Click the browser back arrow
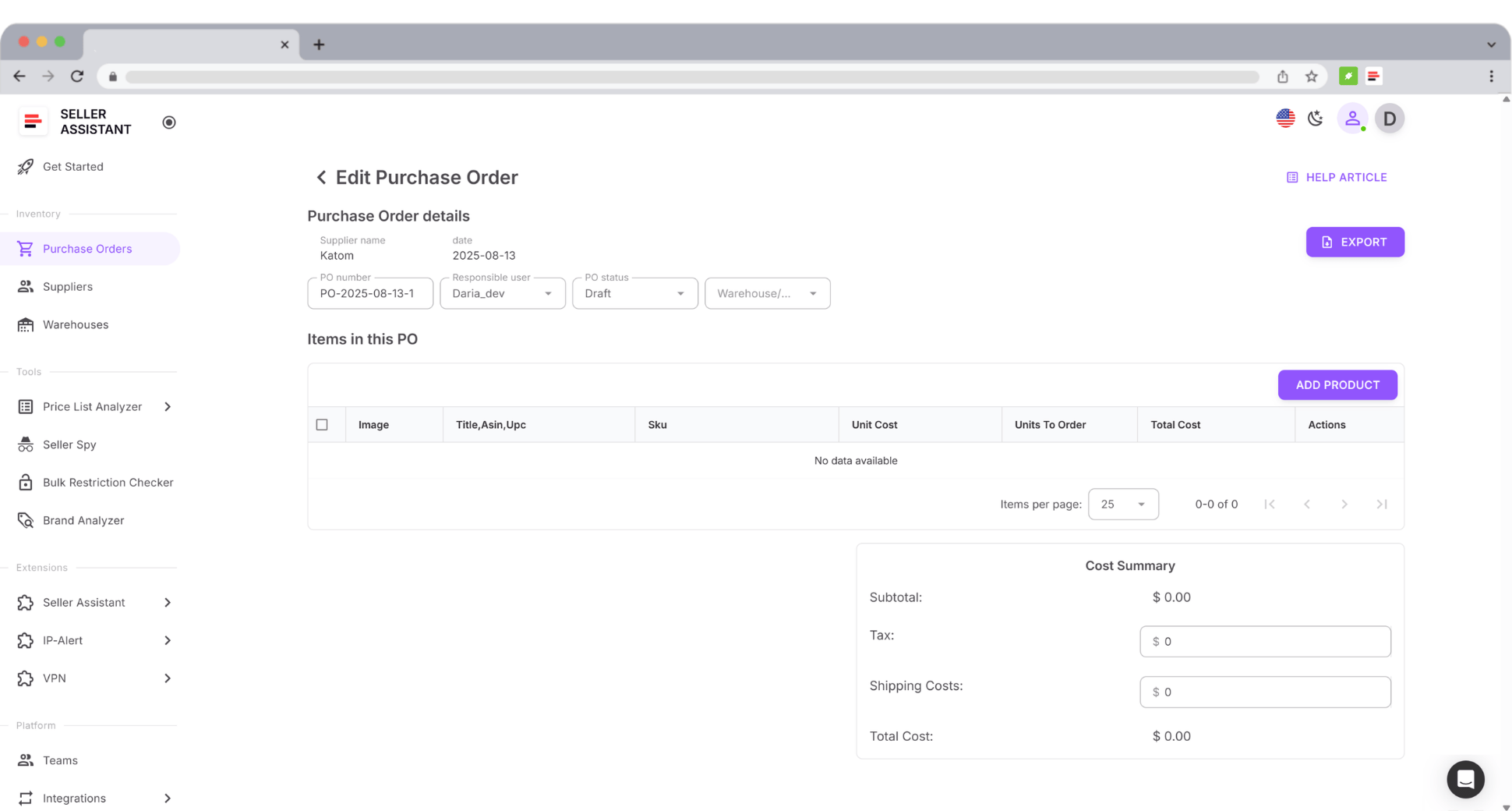The height and width of the screenshot is (811, 1512). [19, 76]
